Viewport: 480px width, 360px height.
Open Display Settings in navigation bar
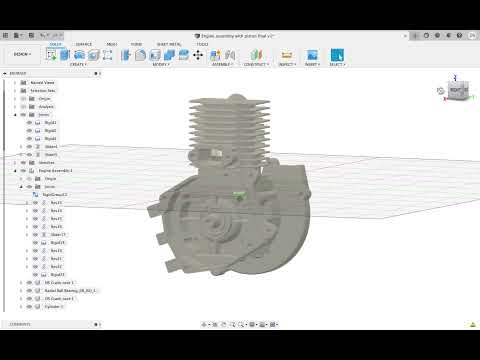click(x=253, y=324)
